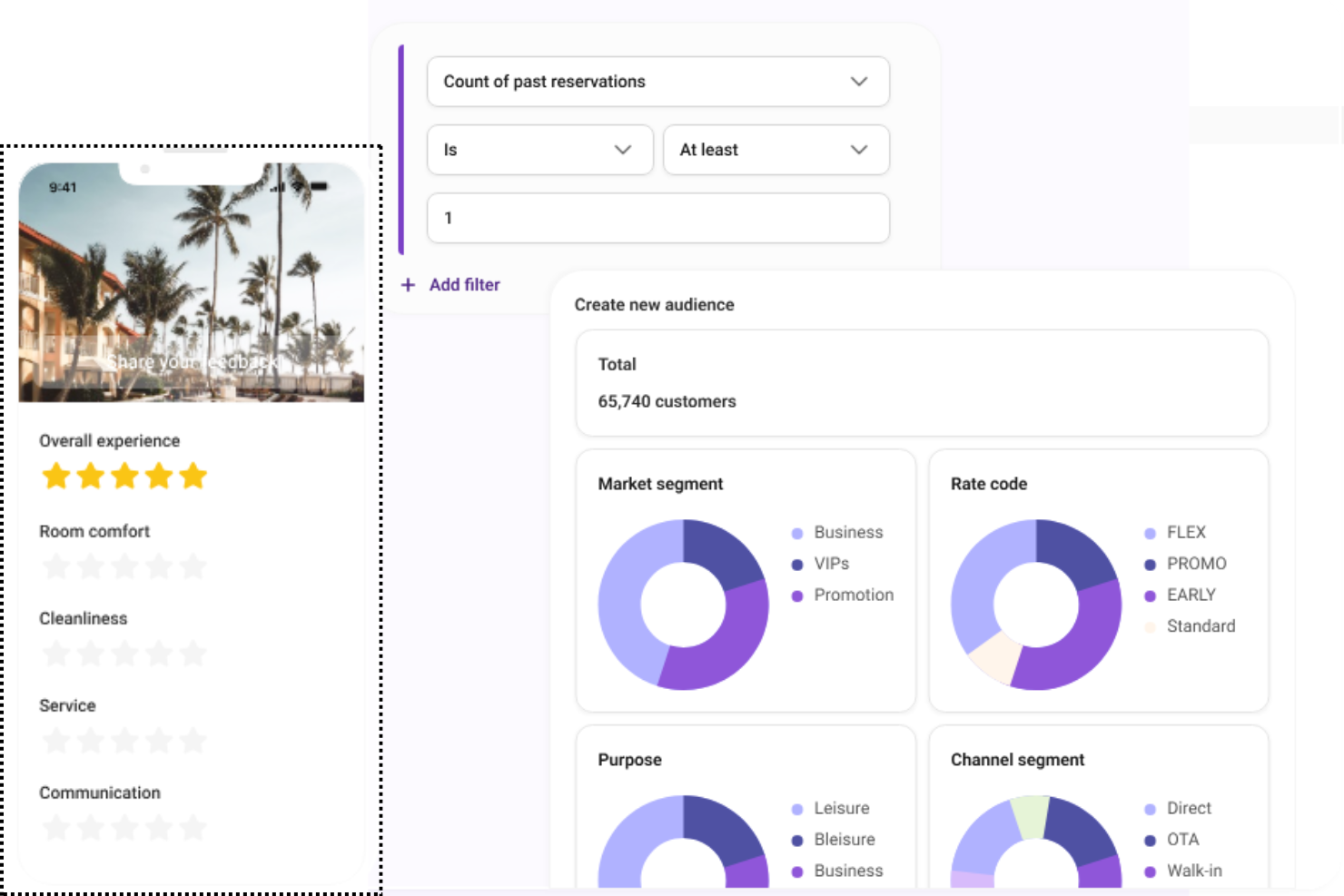The image size is (1344, 896).
Task: Rate Communication one star
Action: [56, 828]
